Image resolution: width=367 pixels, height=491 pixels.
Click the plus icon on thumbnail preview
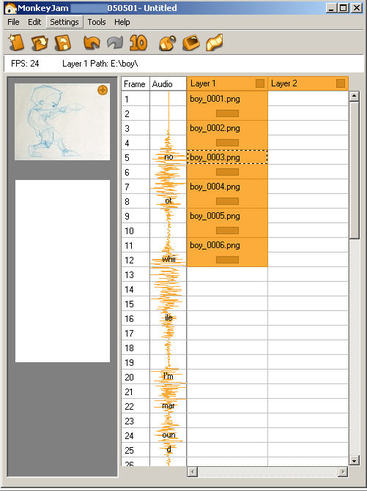point(103,90)
